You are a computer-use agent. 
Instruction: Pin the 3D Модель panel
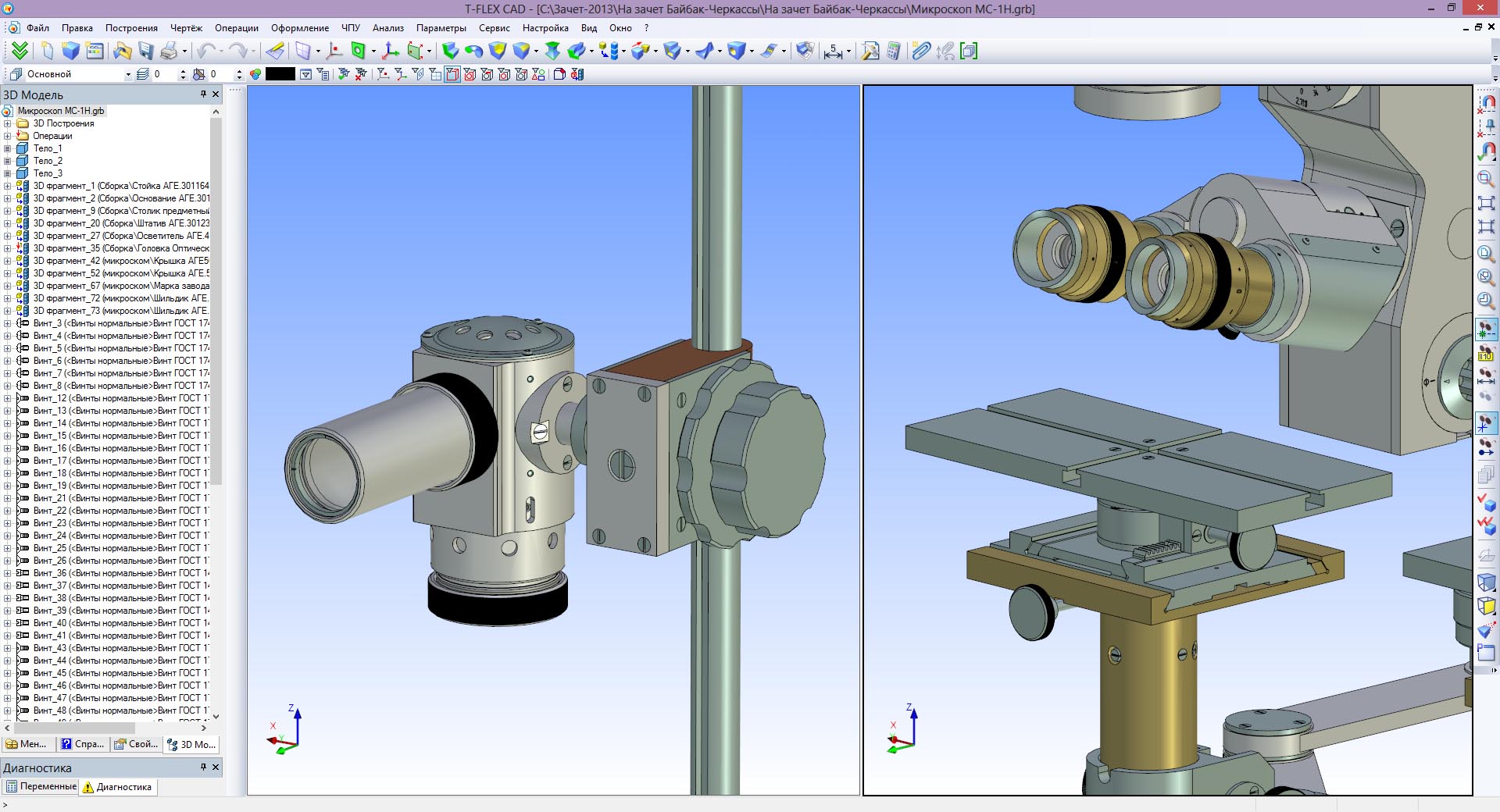point(203,94)
